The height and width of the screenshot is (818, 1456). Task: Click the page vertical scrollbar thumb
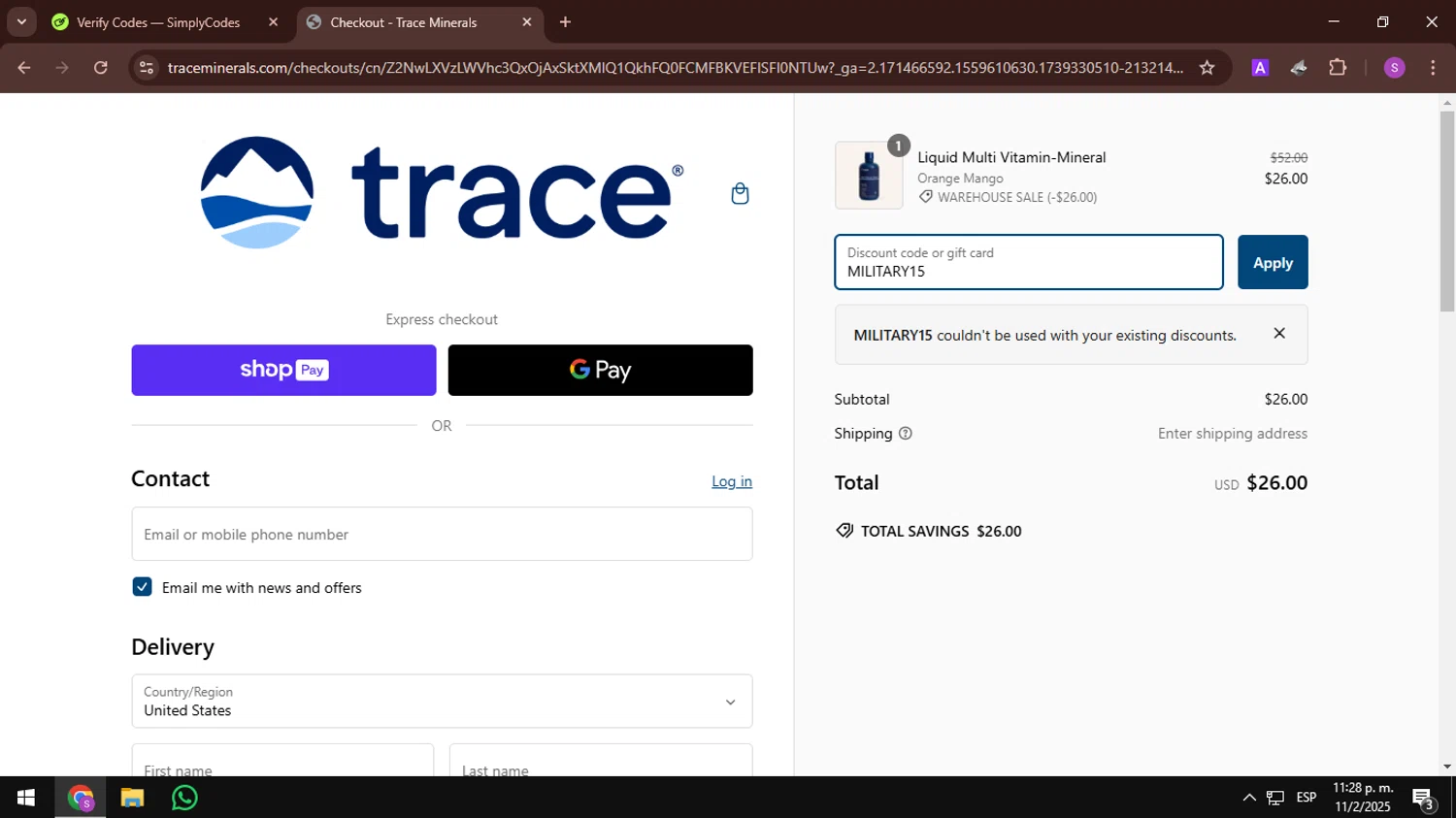tap(1447, 212)
